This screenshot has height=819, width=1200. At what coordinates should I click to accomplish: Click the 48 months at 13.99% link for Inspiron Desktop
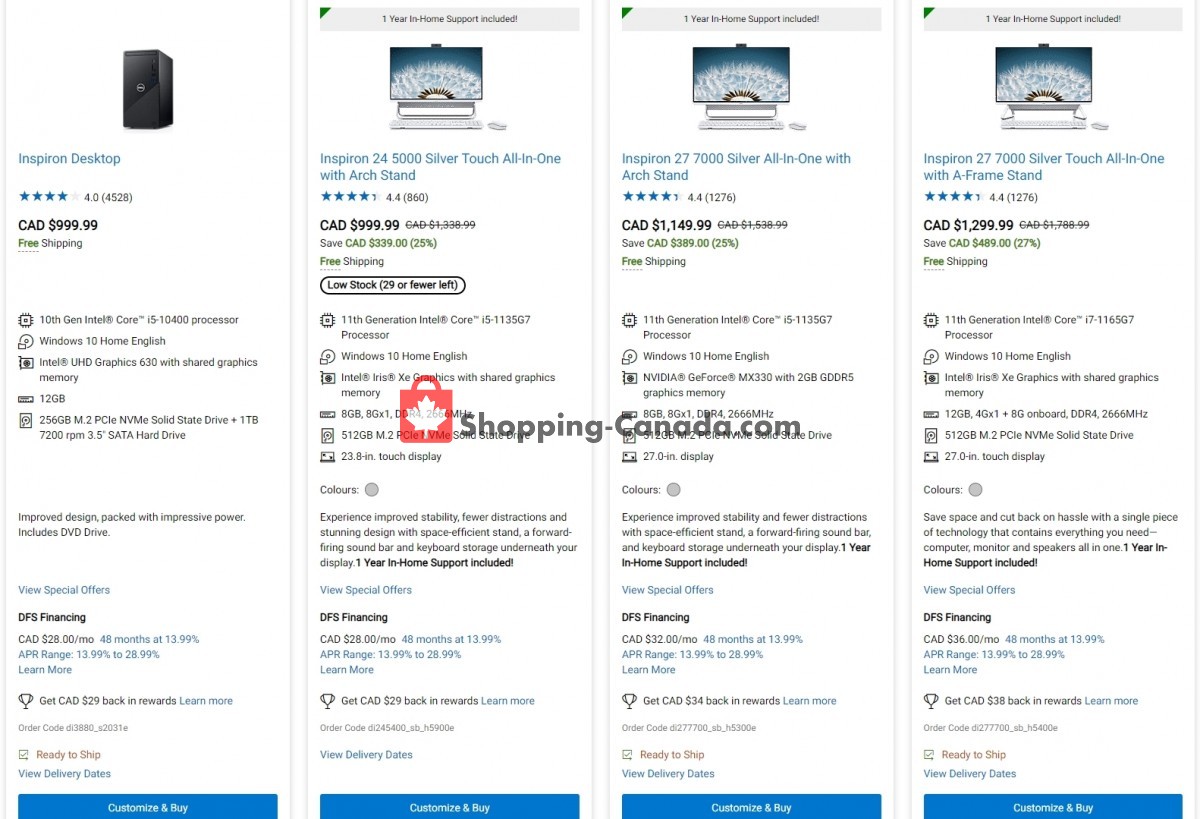pyautogui.click(x=149, y=639)
